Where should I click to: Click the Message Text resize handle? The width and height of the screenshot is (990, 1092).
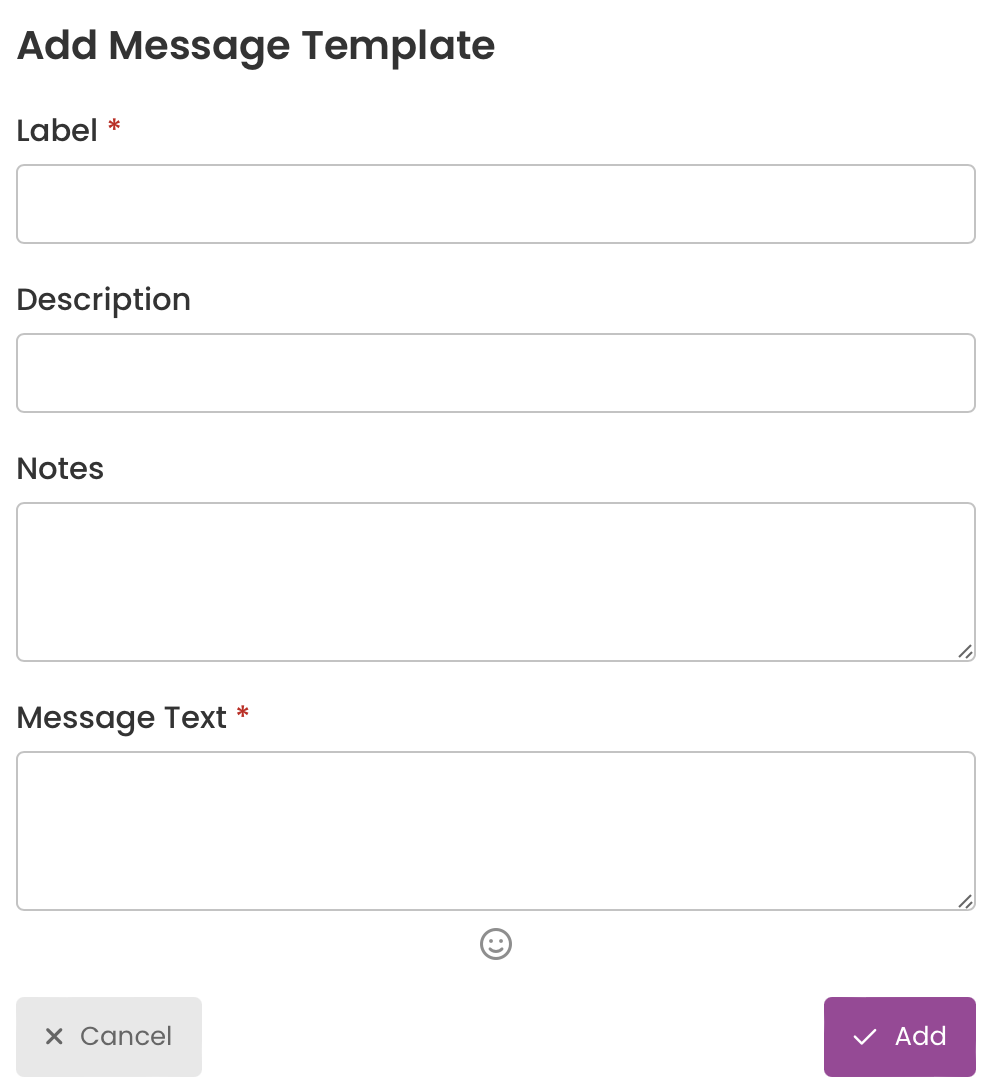click(x=965, y=900)
